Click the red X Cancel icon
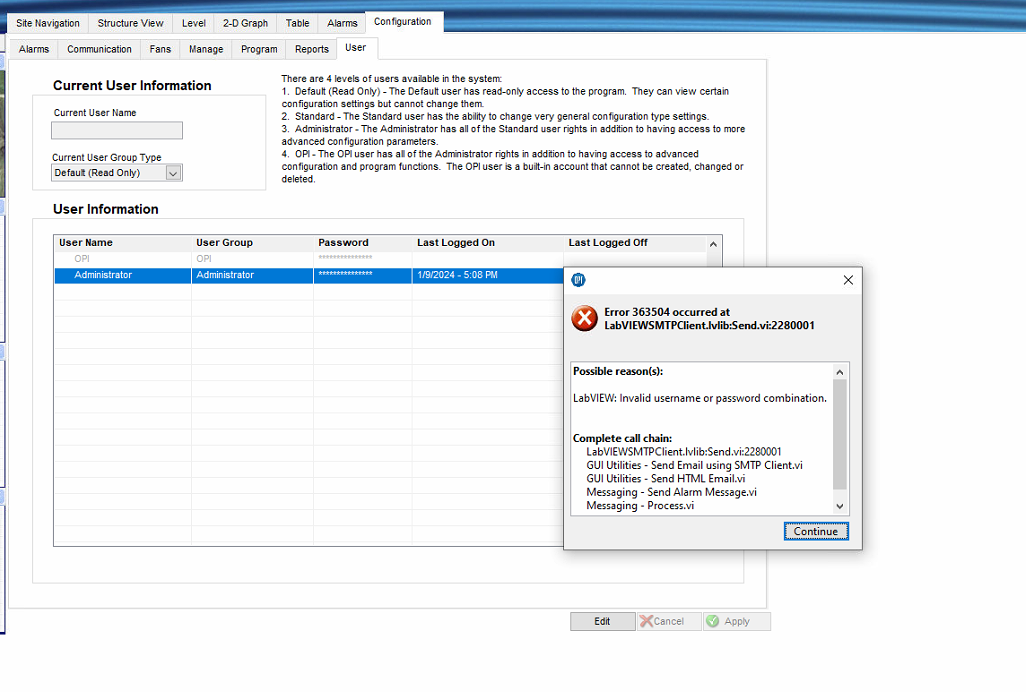The image size is (1026, 692). (x=648, y=621)
